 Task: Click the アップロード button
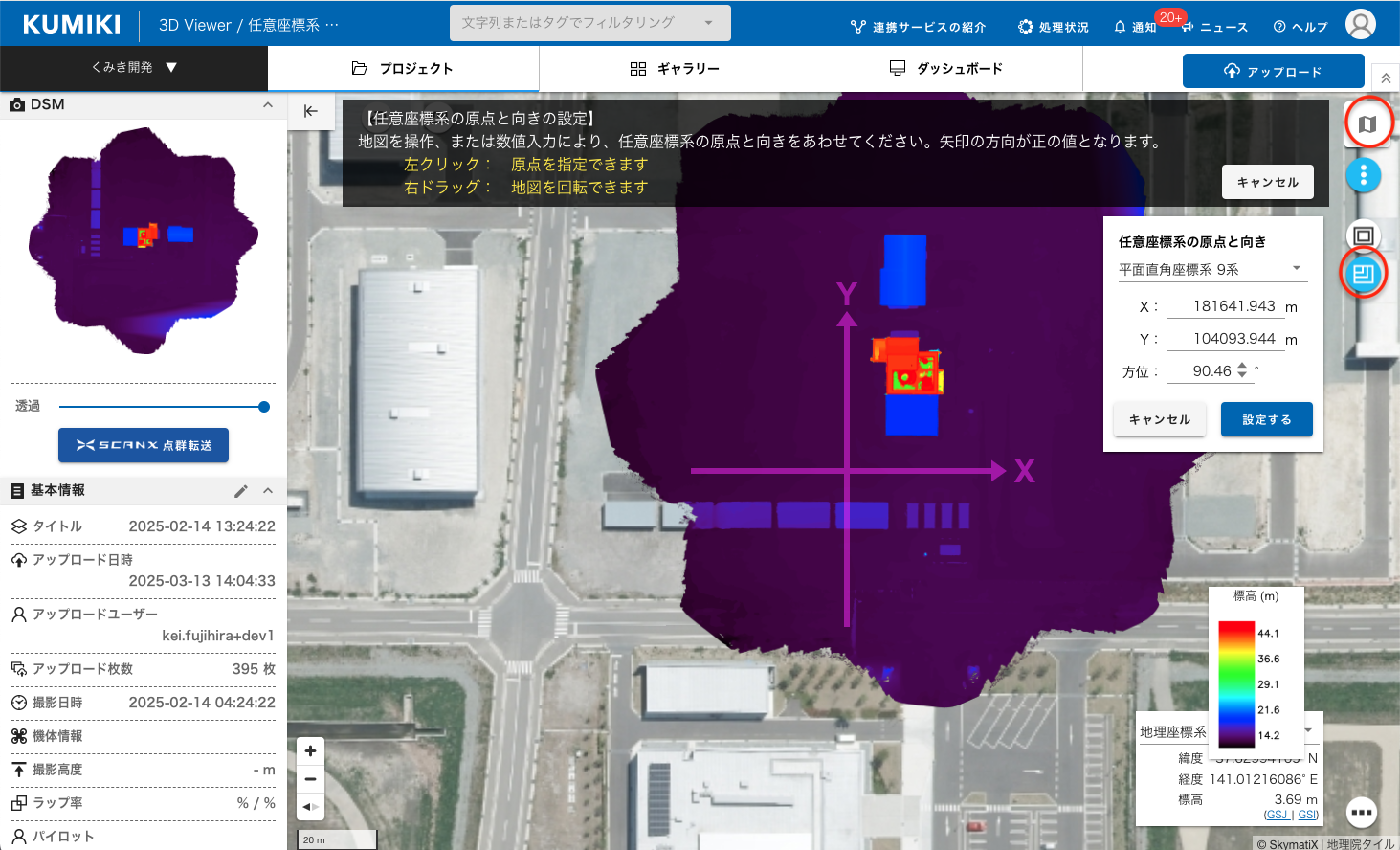(1273, 71)
